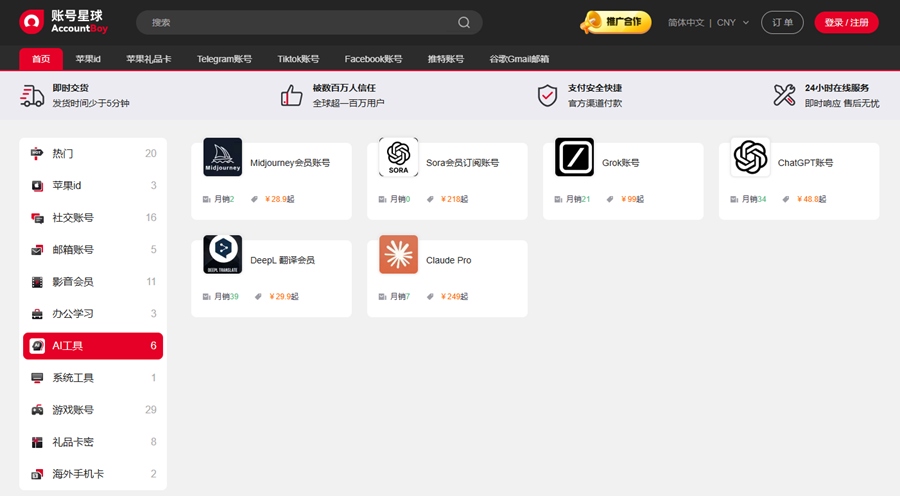Switch to the Telegram账号 tab
The width and height of the screenshot is (900, 496).
224,59
